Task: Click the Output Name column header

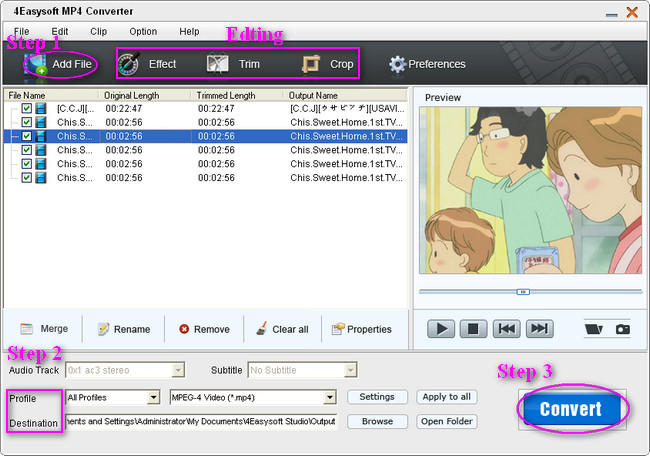Action: pyautogui.click(x=345, y=95)
